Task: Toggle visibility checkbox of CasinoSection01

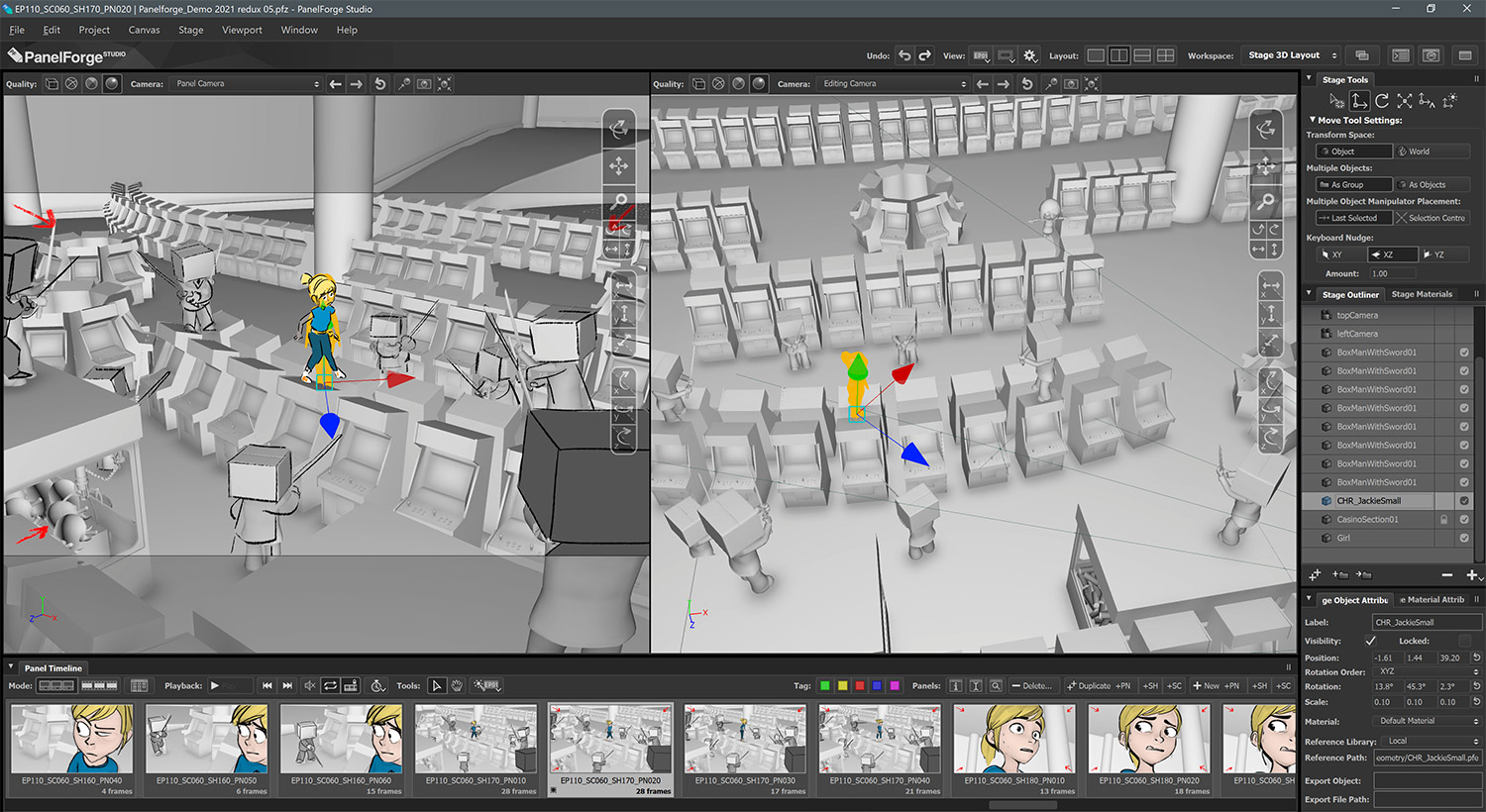Action: 1464,519
